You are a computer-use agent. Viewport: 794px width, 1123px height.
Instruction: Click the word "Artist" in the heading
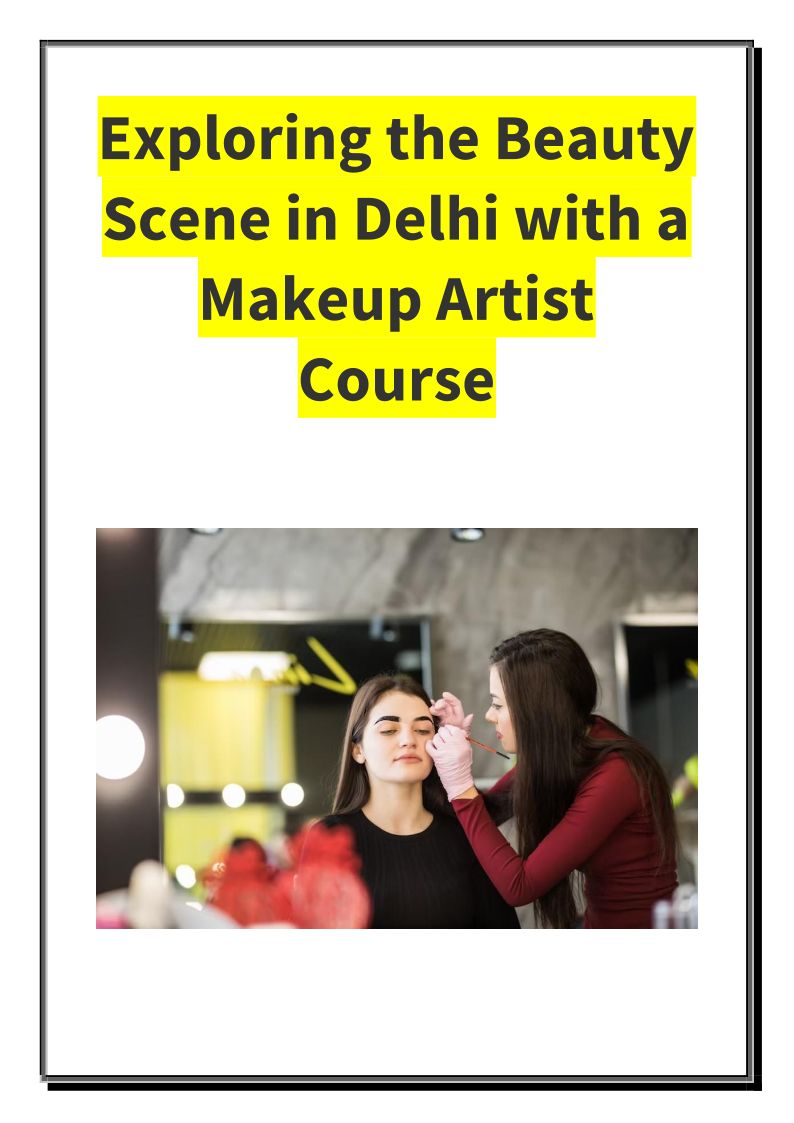[514, 299]
